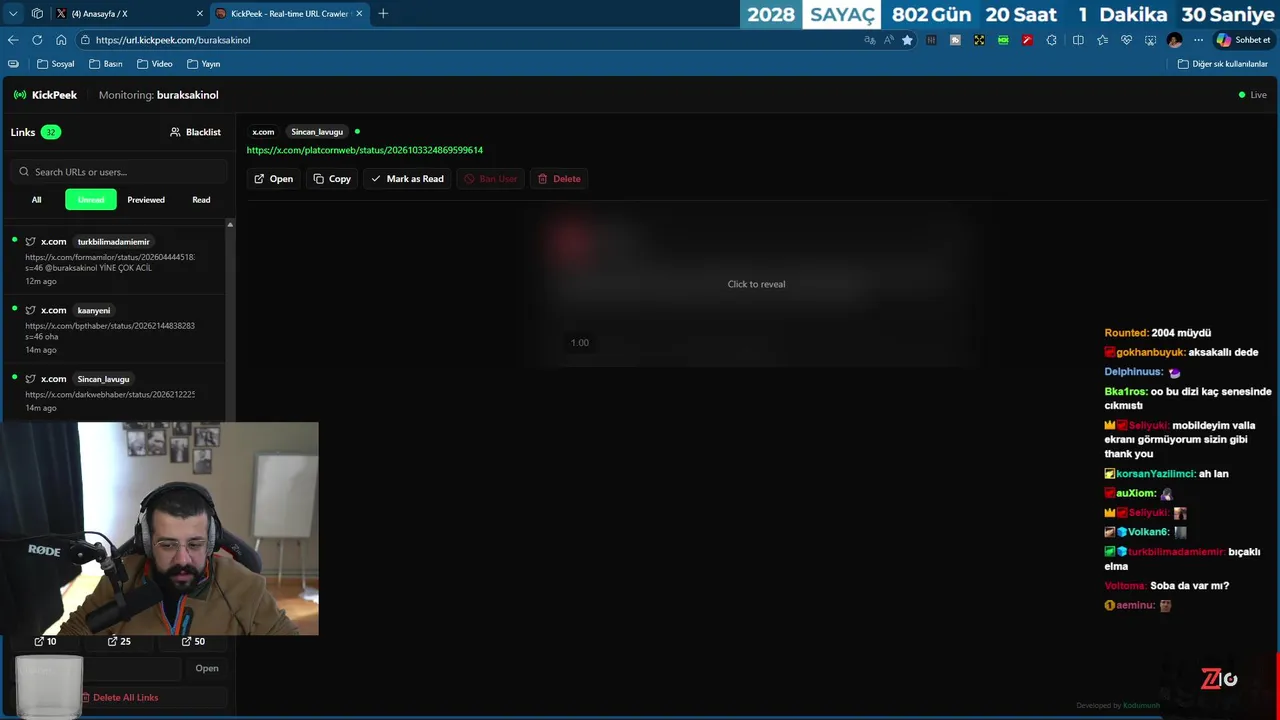Open the browser settings and more menu
The image size is (1280, 720).
1198,40
